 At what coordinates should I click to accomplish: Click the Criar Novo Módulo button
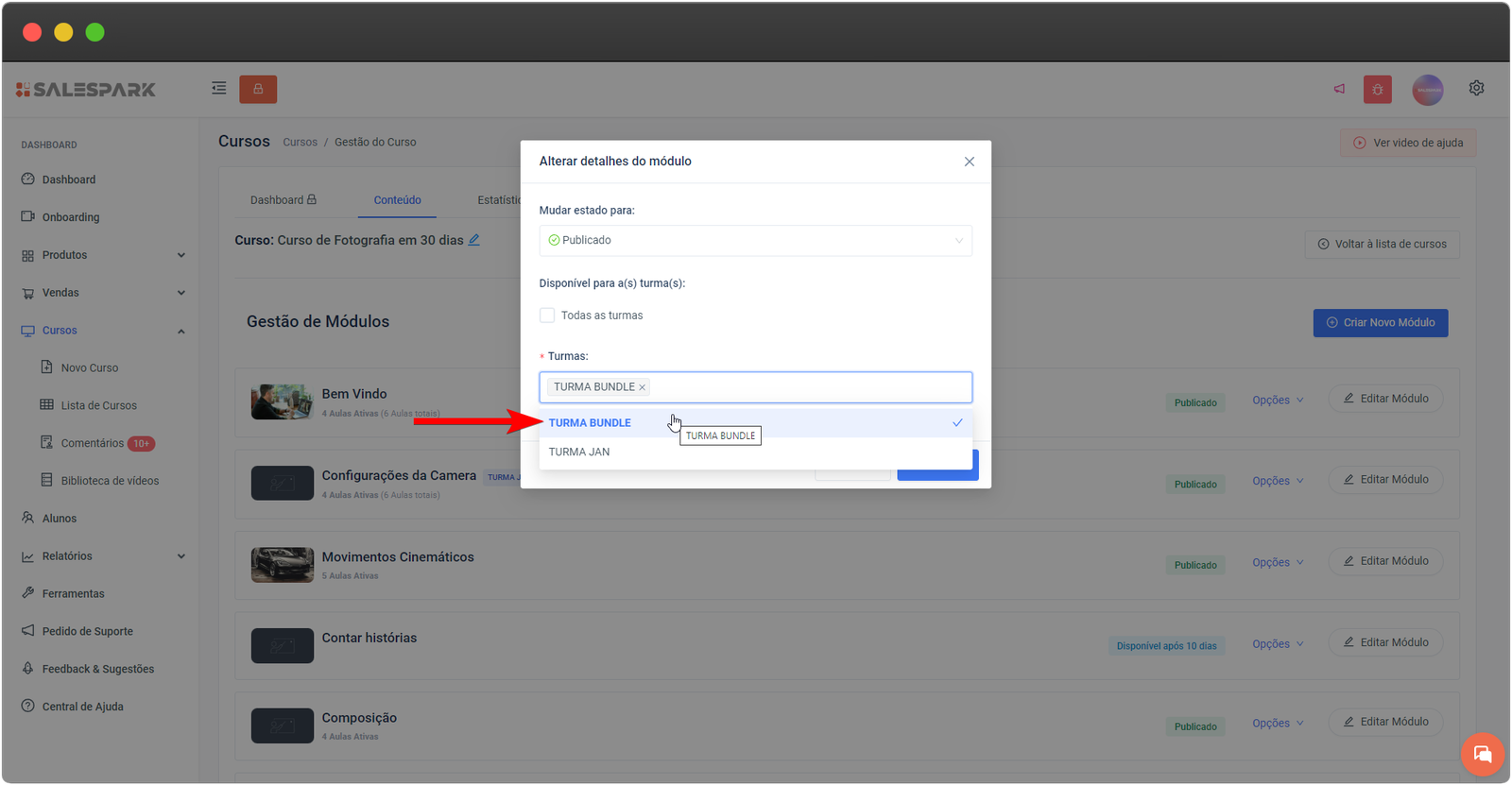(x=1380, y=323)
